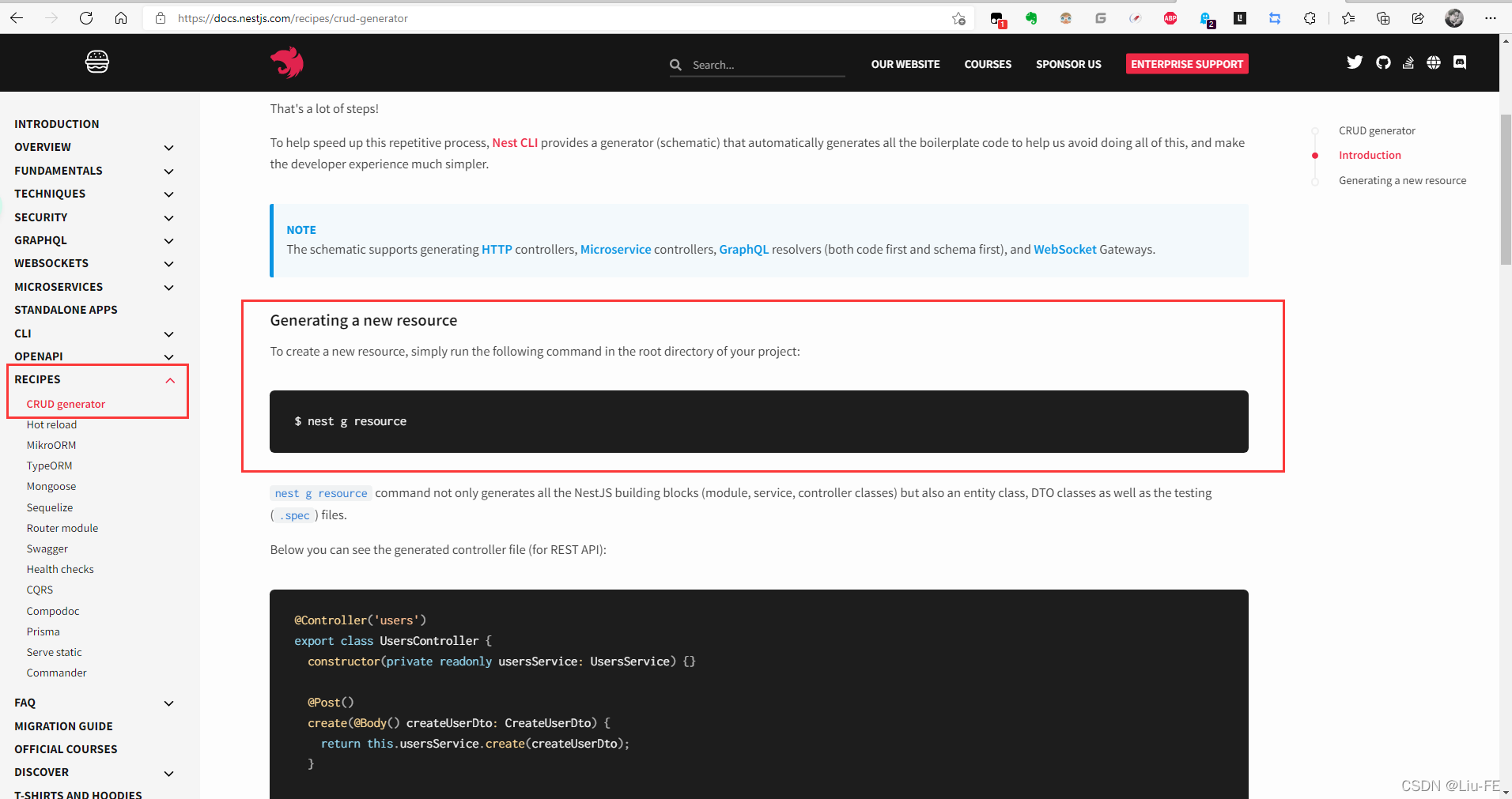Follow the WebSocket link in note
This screenshot has width=1512, height=799.
coord(1064,249)
